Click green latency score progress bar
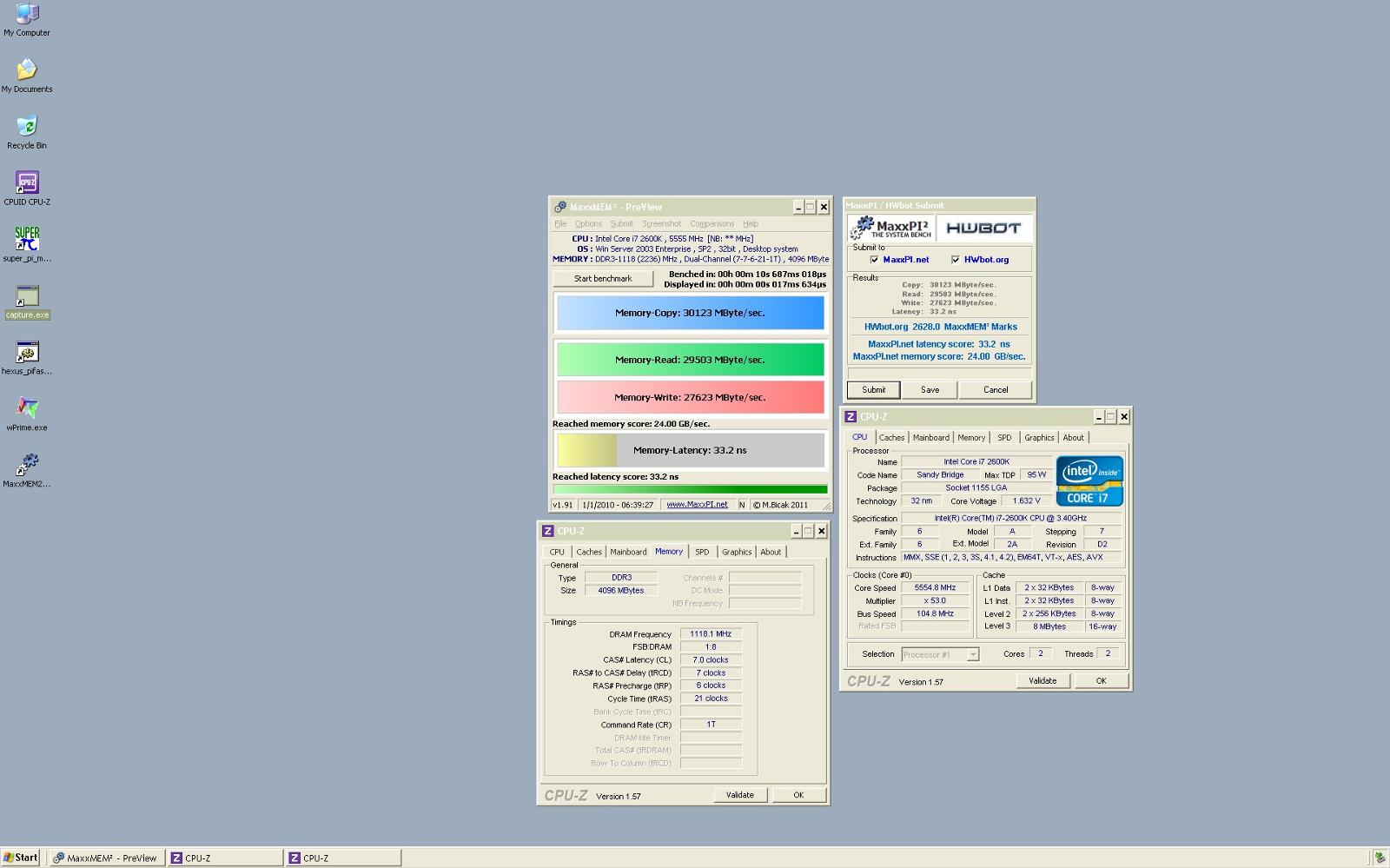 tap(691, 489)
